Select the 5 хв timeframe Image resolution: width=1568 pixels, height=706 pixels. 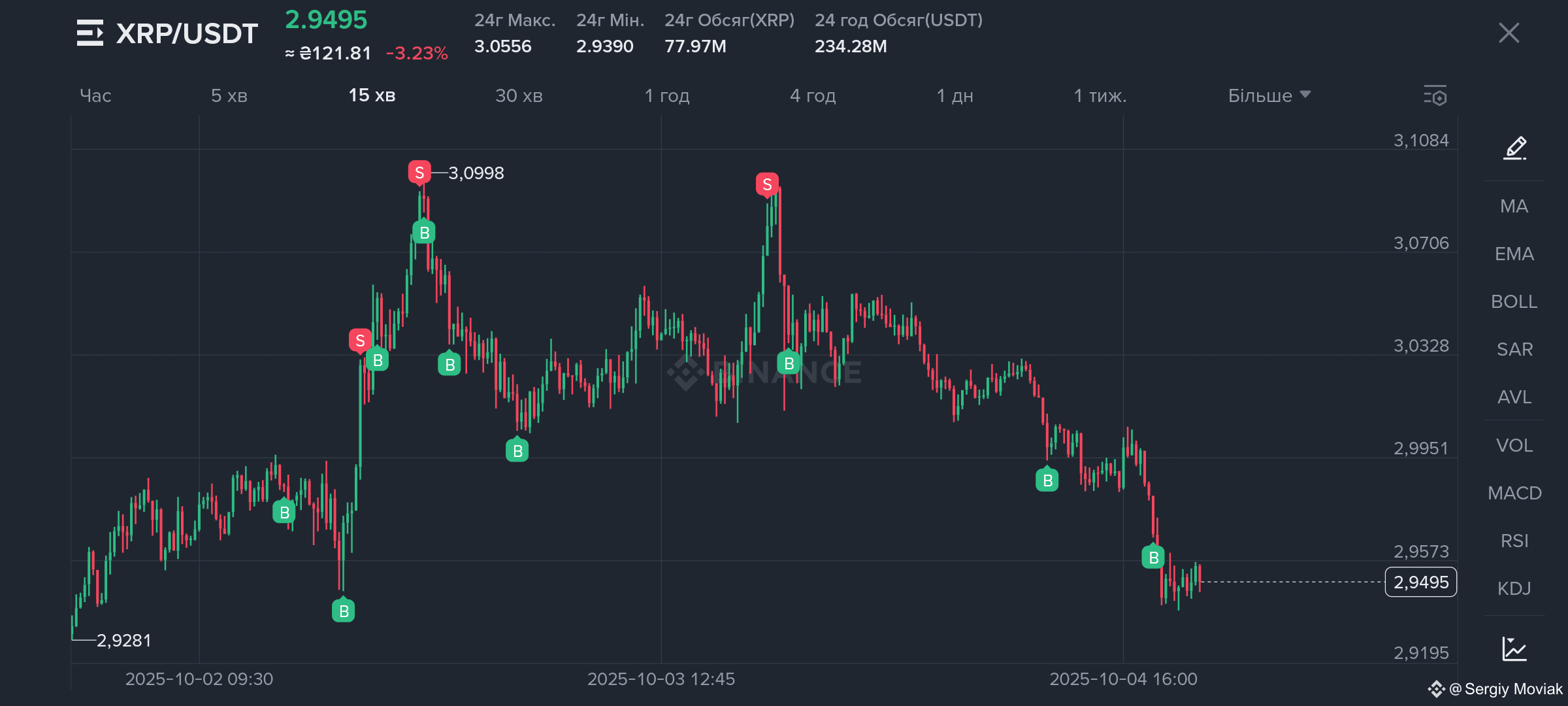click(x=229, y=95)
